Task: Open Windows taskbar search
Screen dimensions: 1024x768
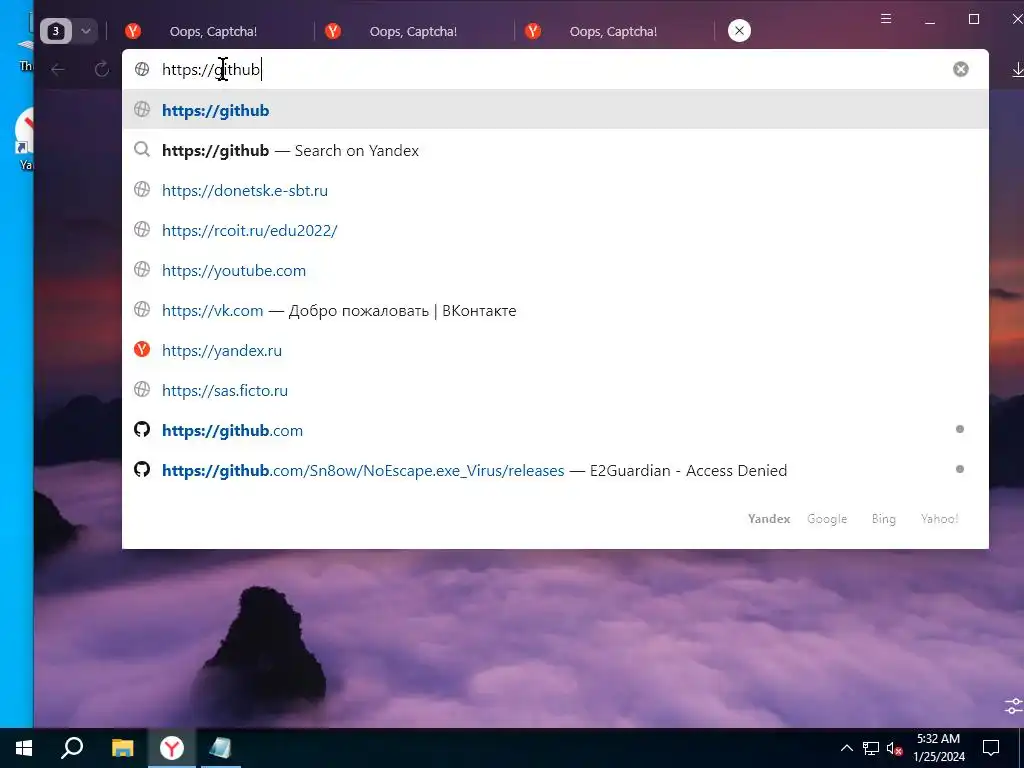Action: click(x=72, y=748)
